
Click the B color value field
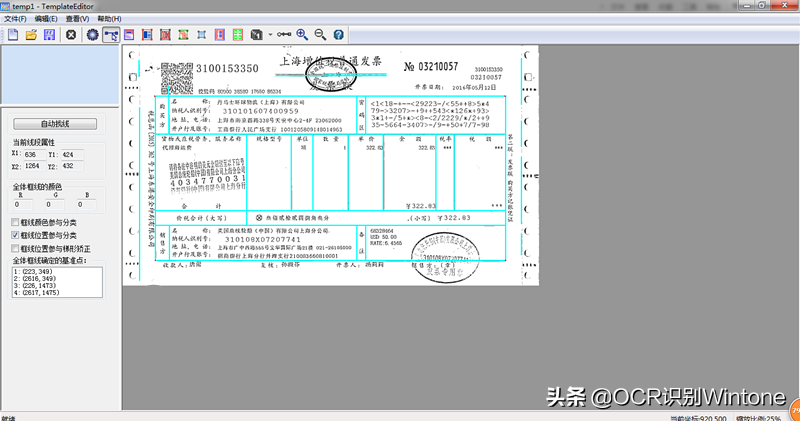pyautogui.click(x=86, y=204)
